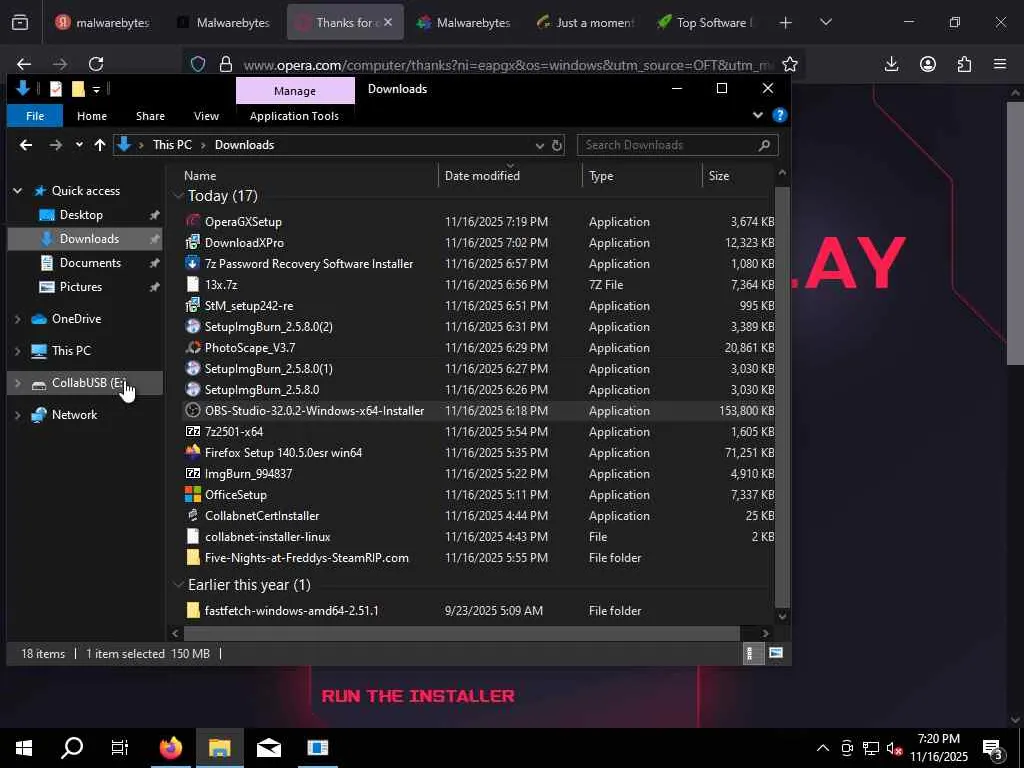Image resolution: width=1024 pixels, height=768 pixels.
Task: Click the fastfetch-windows-amd64 folder icon
Action: coord(192,610)
